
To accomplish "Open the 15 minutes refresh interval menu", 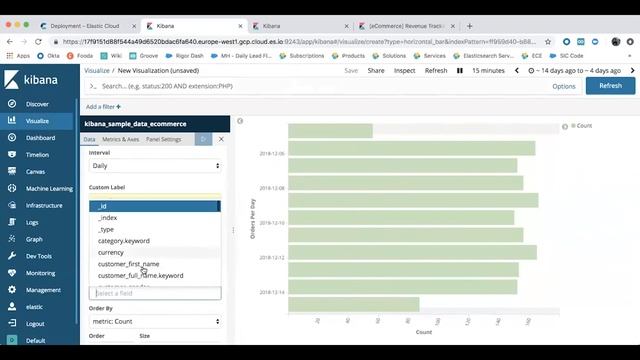I will (x=488, y=71).
